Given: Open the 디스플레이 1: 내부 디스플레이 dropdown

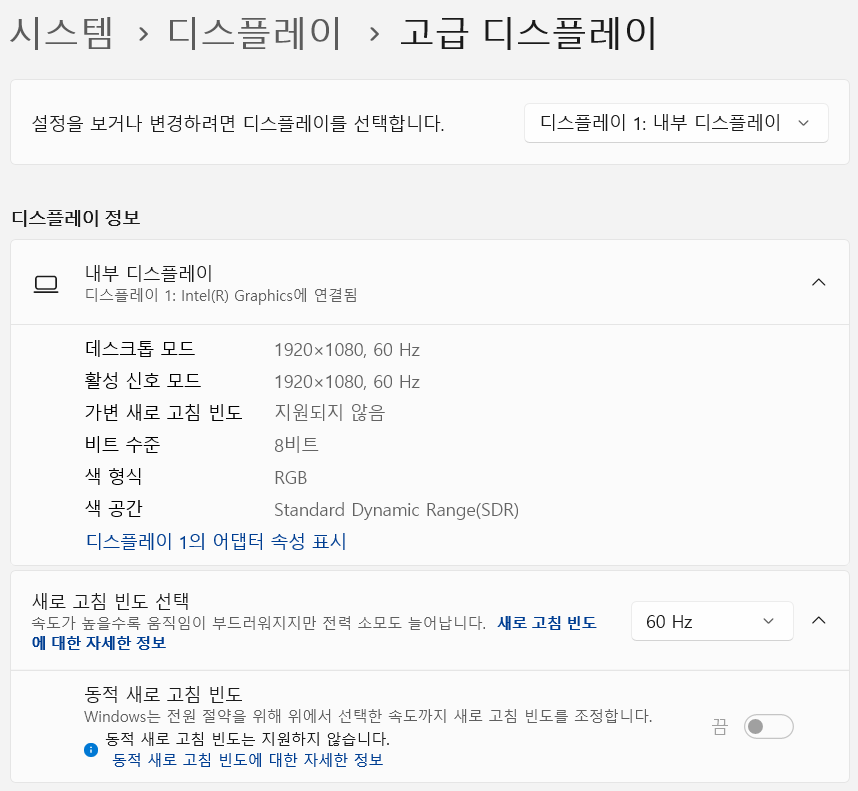Looking at the screenshot, I should [x=676, y=123].
